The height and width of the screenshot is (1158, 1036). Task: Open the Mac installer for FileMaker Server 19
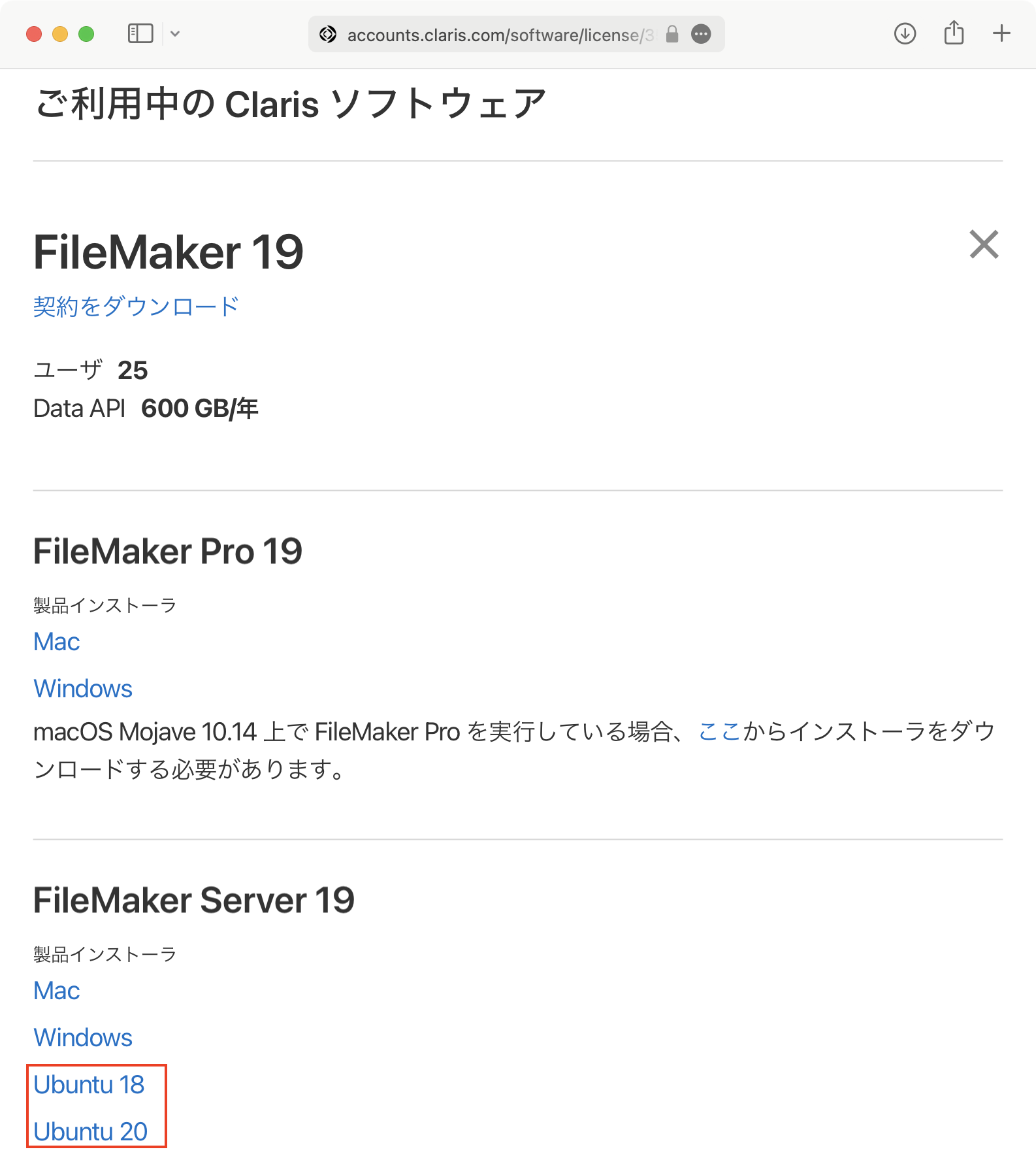(x=56, y=991)
